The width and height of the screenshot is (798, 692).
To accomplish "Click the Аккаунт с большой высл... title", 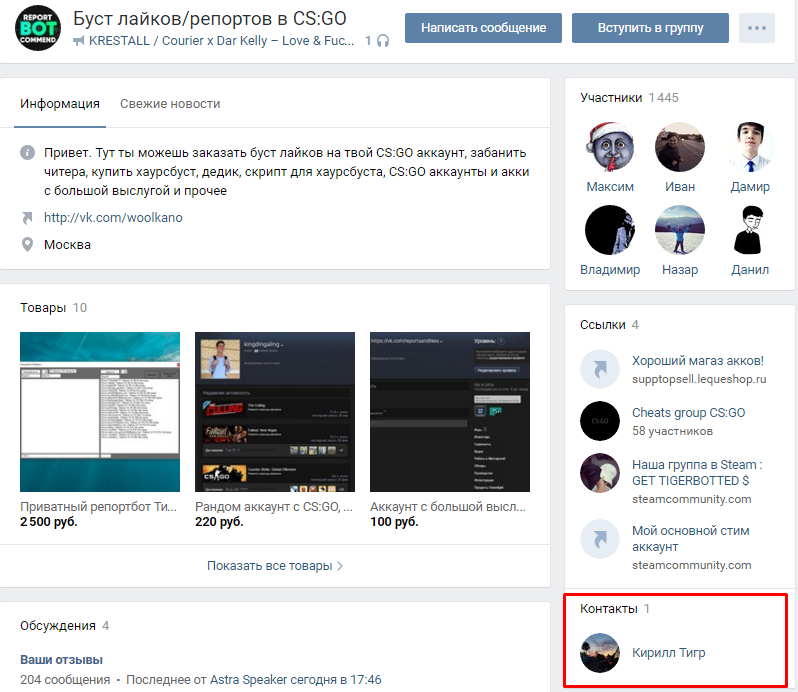I will [x=448, y=507].
